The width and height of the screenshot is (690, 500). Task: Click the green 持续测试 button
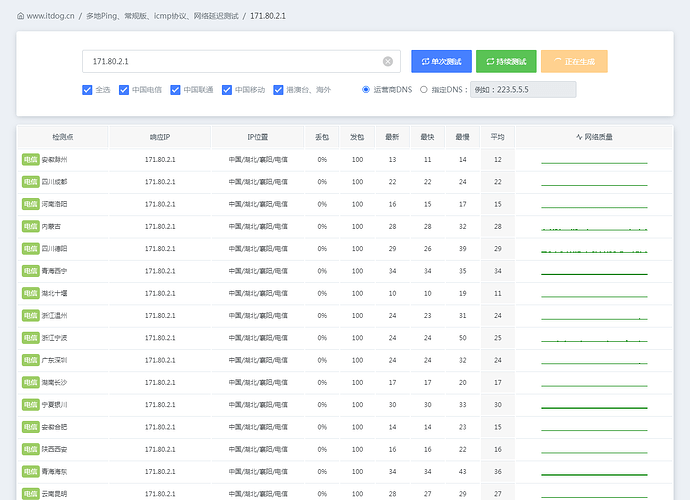(506, 62)
